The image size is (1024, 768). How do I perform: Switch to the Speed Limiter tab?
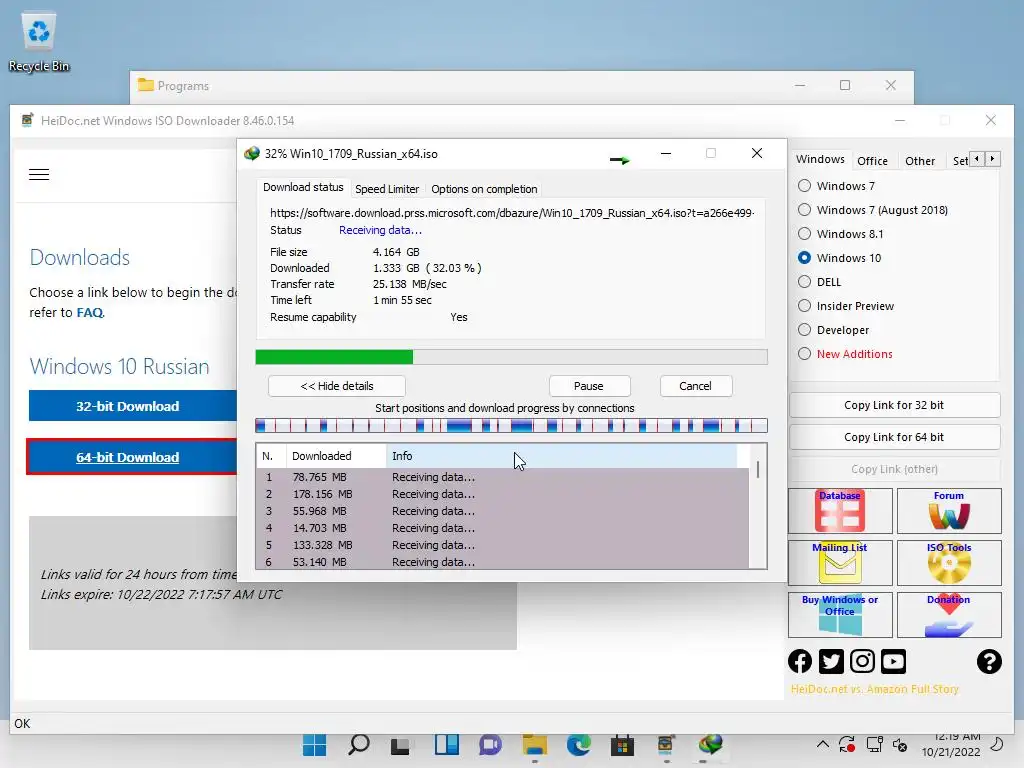(387, 189)
